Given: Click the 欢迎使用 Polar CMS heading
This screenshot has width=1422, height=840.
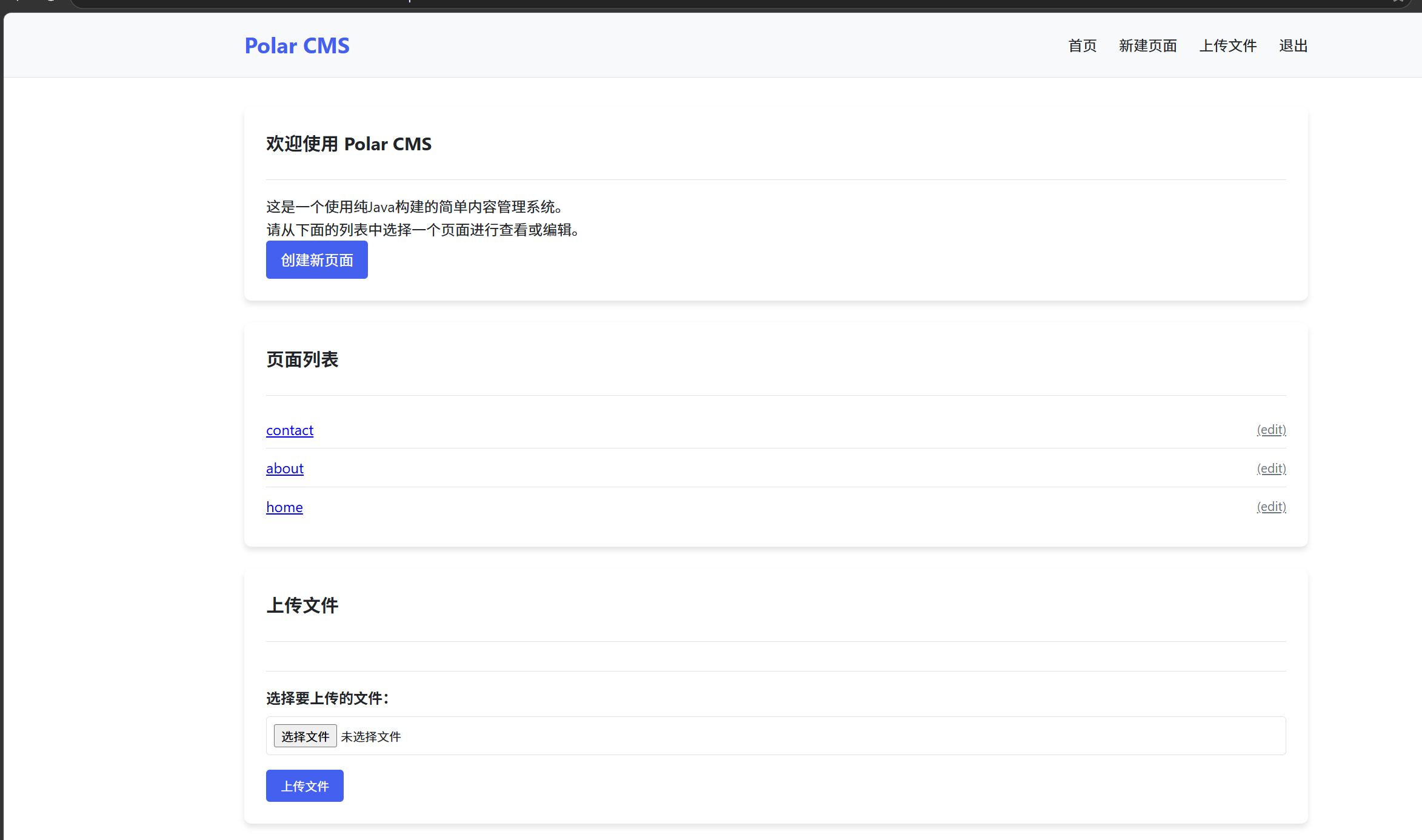Looking at the screenshot, I should click(x=349, y=144).
